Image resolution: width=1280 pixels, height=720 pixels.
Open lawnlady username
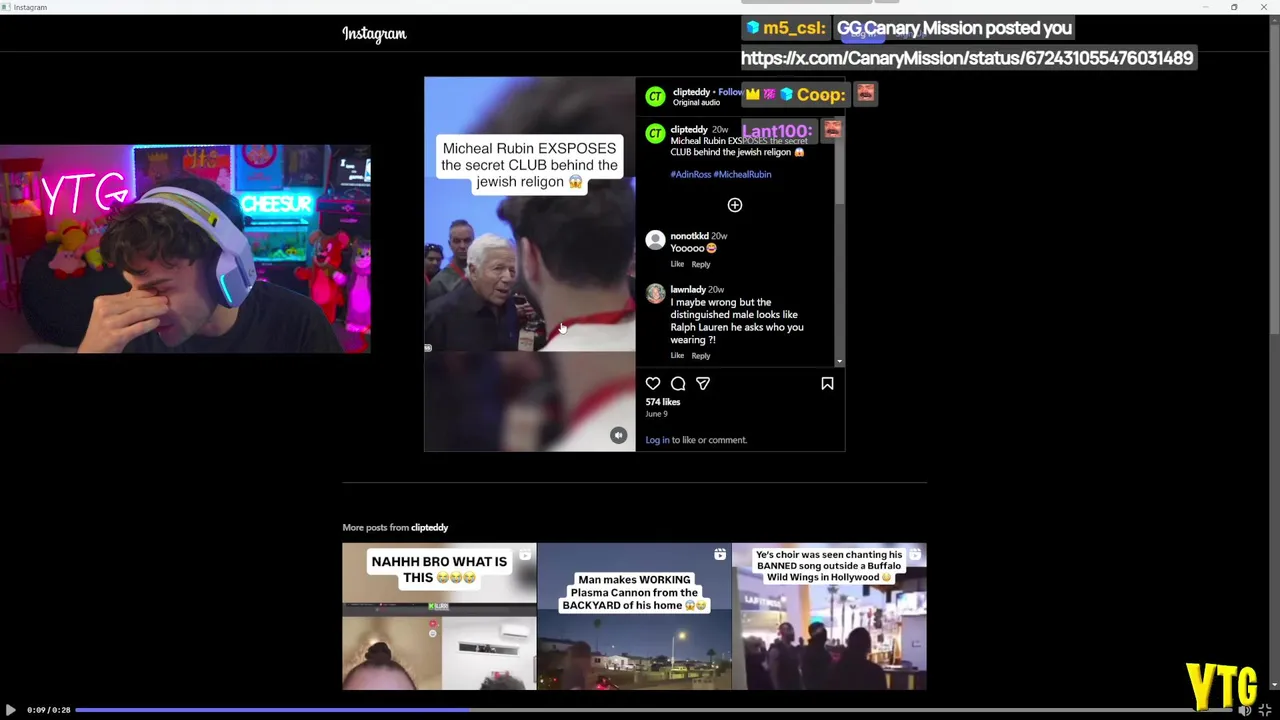pyautogui.click(x=688, y=289)
